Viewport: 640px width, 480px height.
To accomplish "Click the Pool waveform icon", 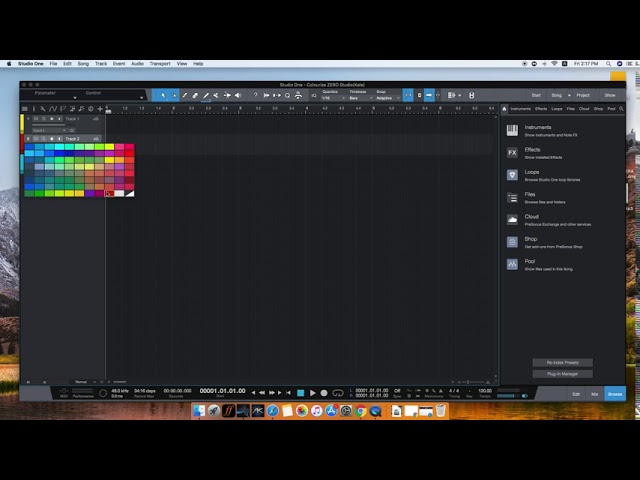I will (512, 264).
